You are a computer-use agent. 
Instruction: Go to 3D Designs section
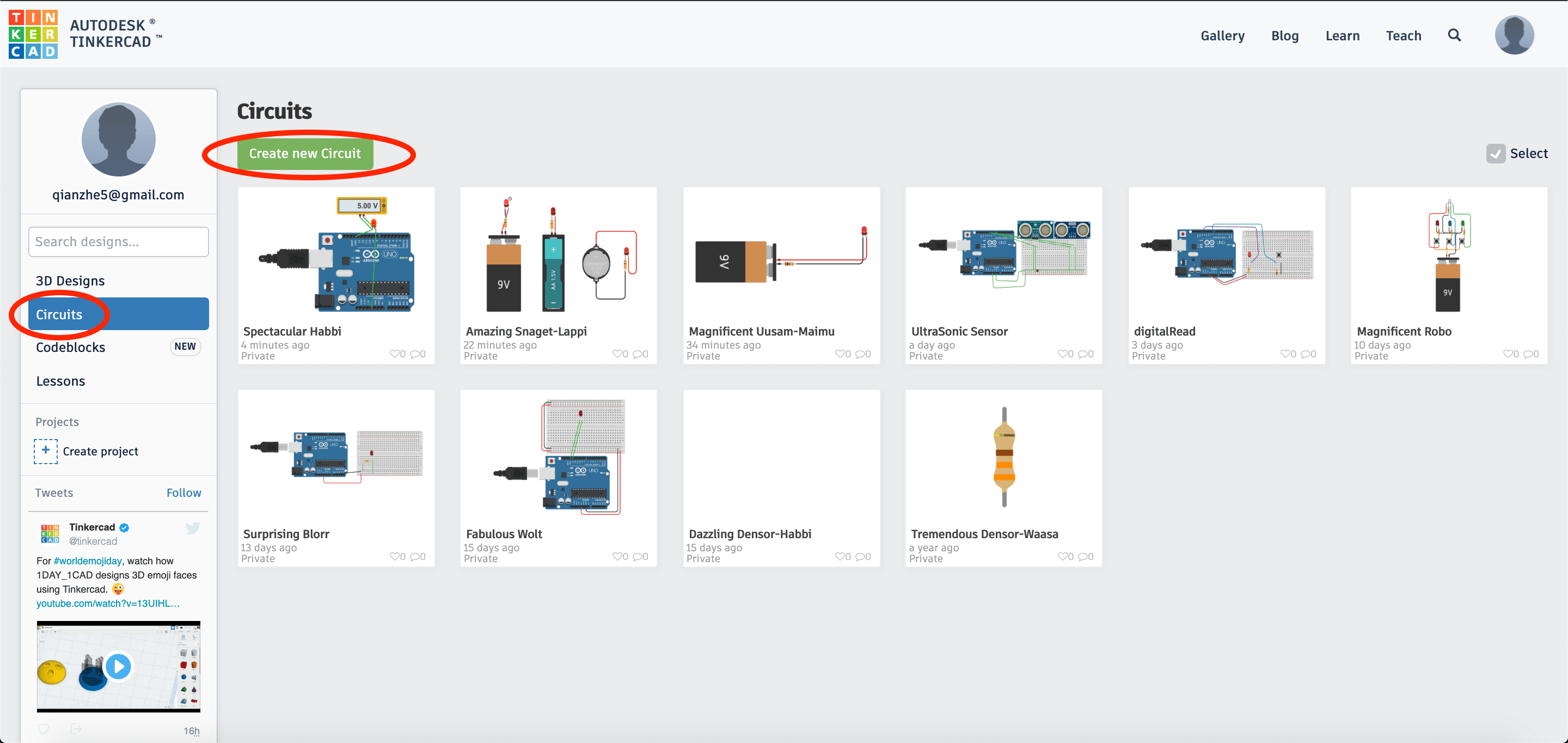click(x=70, y=281)
